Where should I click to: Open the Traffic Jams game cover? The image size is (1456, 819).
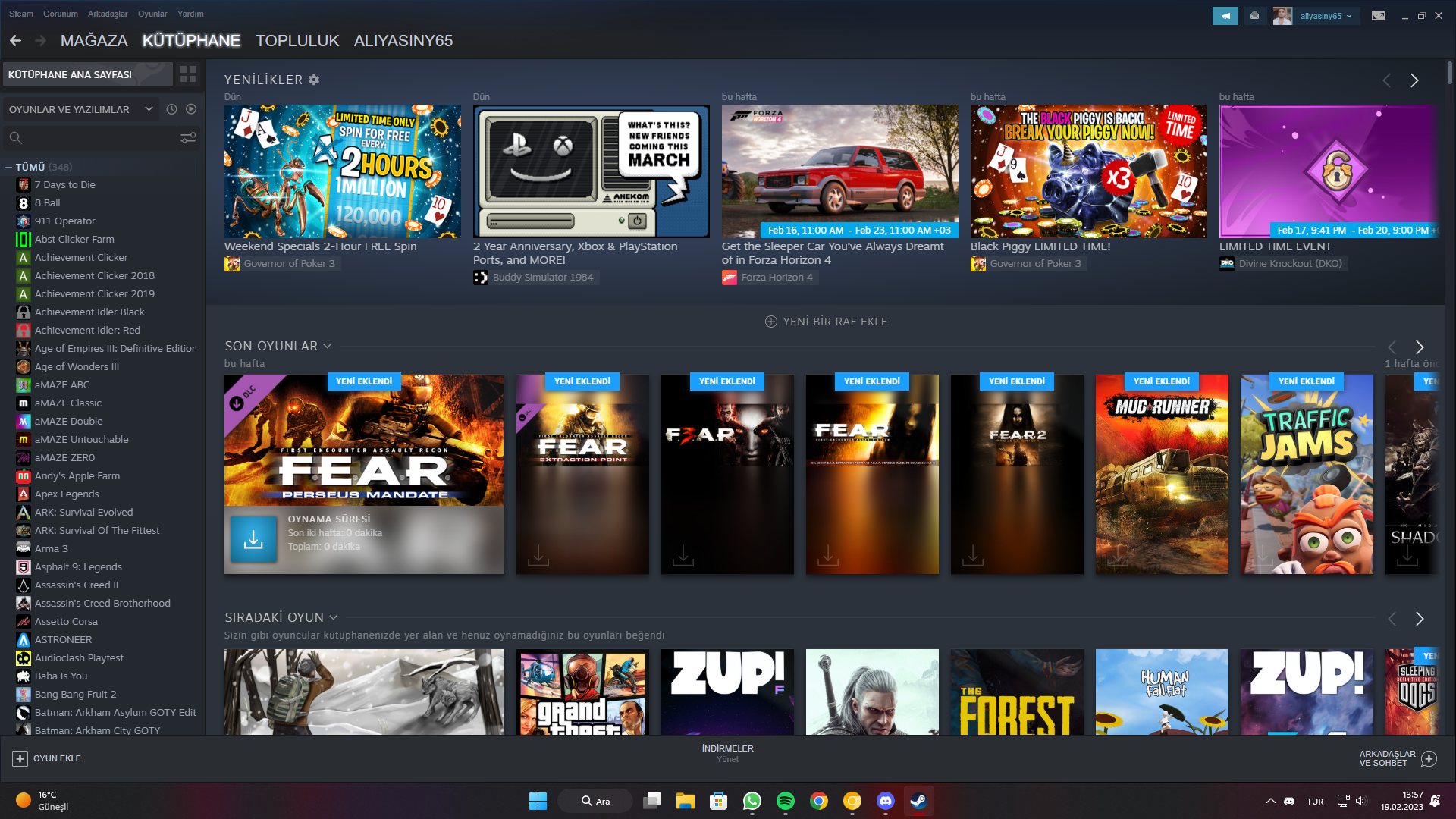click(1307, 474)
